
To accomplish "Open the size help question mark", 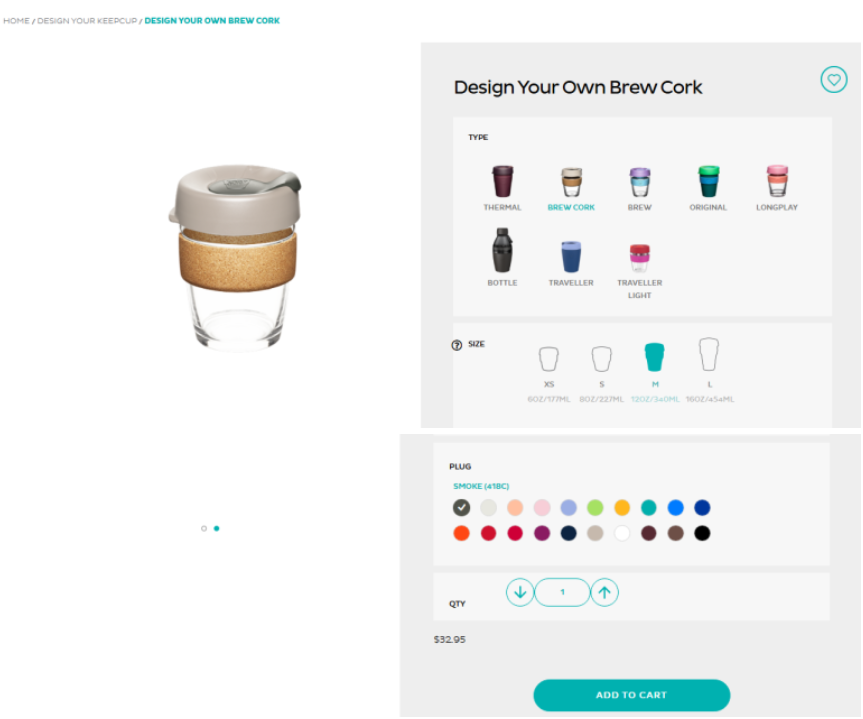I will [456, 345].
